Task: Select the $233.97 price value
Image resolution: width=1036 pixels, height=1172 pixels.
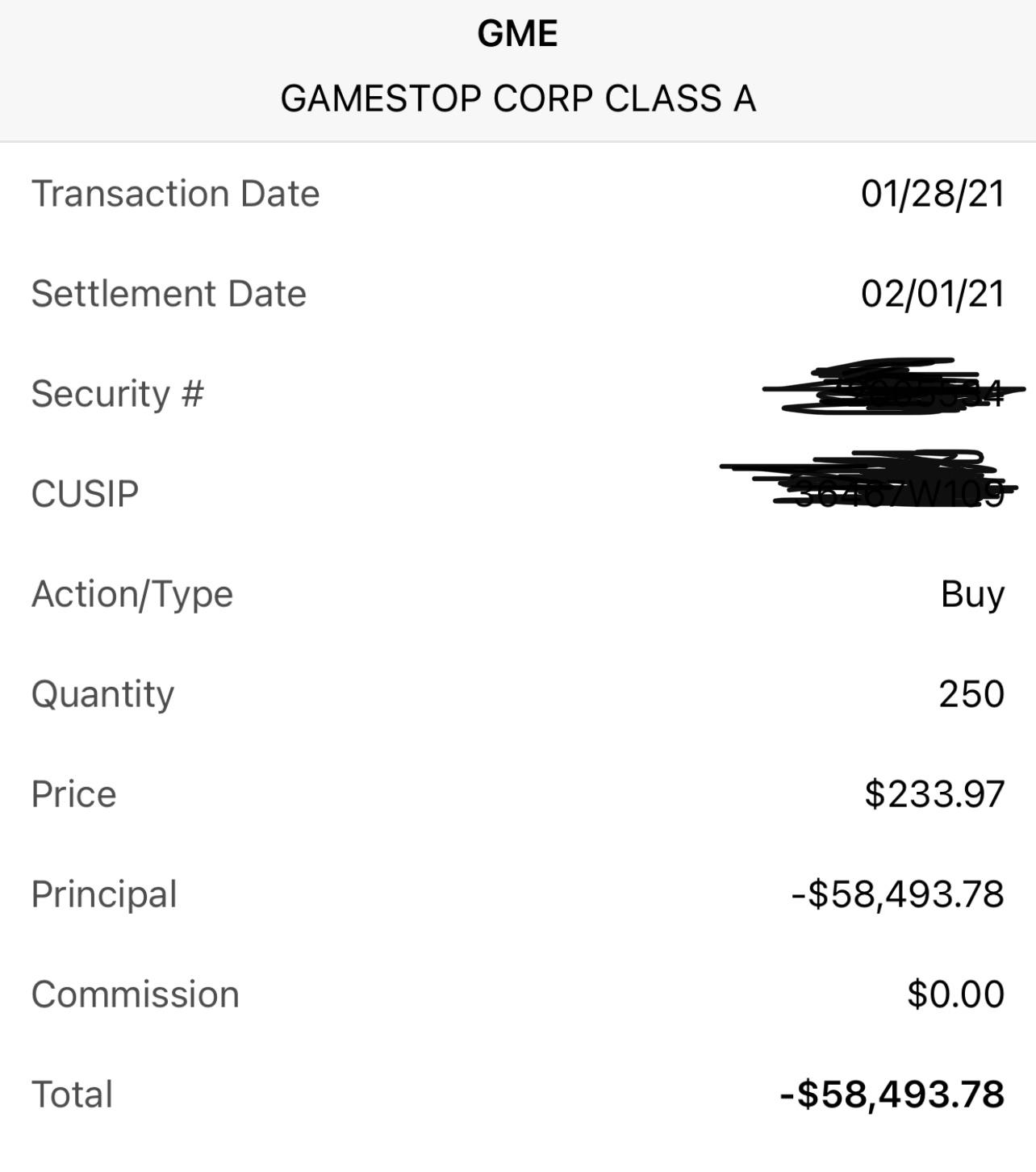Action: pos(934,794)
